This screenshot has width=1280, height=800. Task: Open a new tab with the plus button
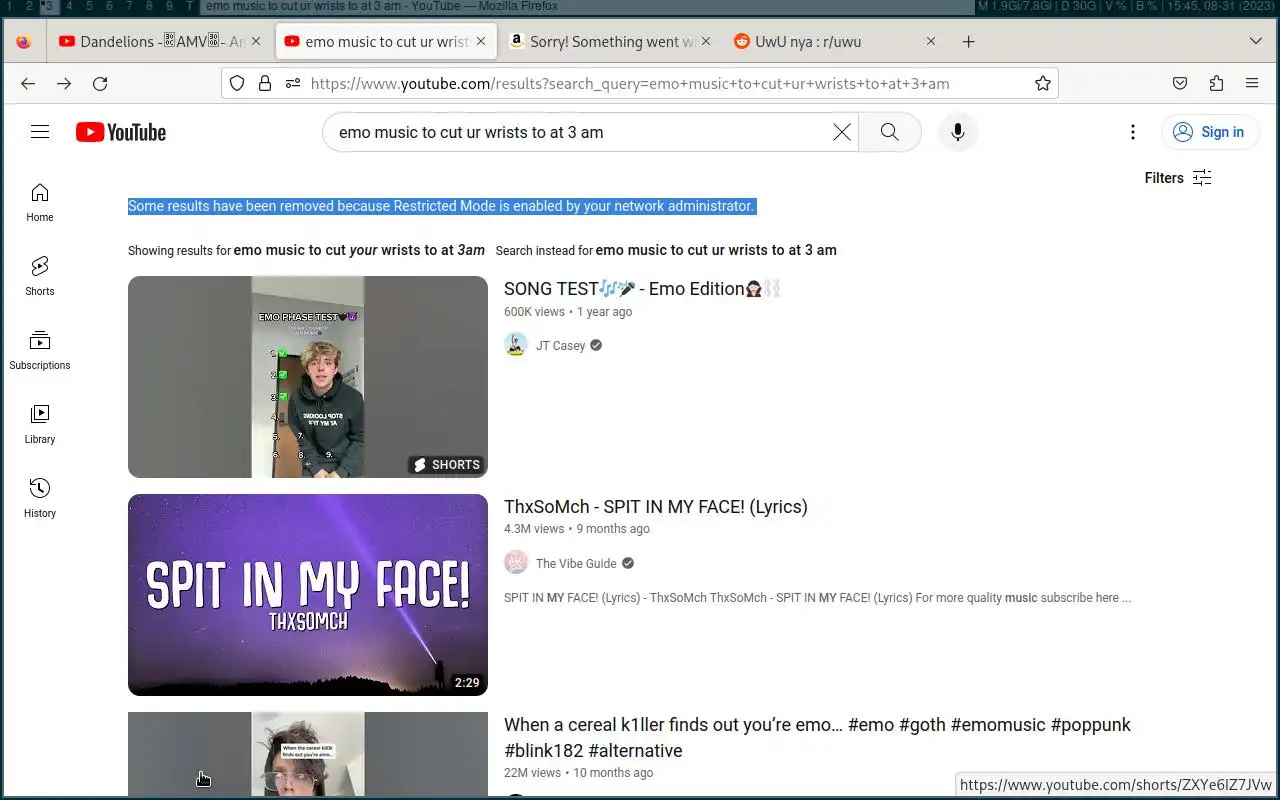968,42
